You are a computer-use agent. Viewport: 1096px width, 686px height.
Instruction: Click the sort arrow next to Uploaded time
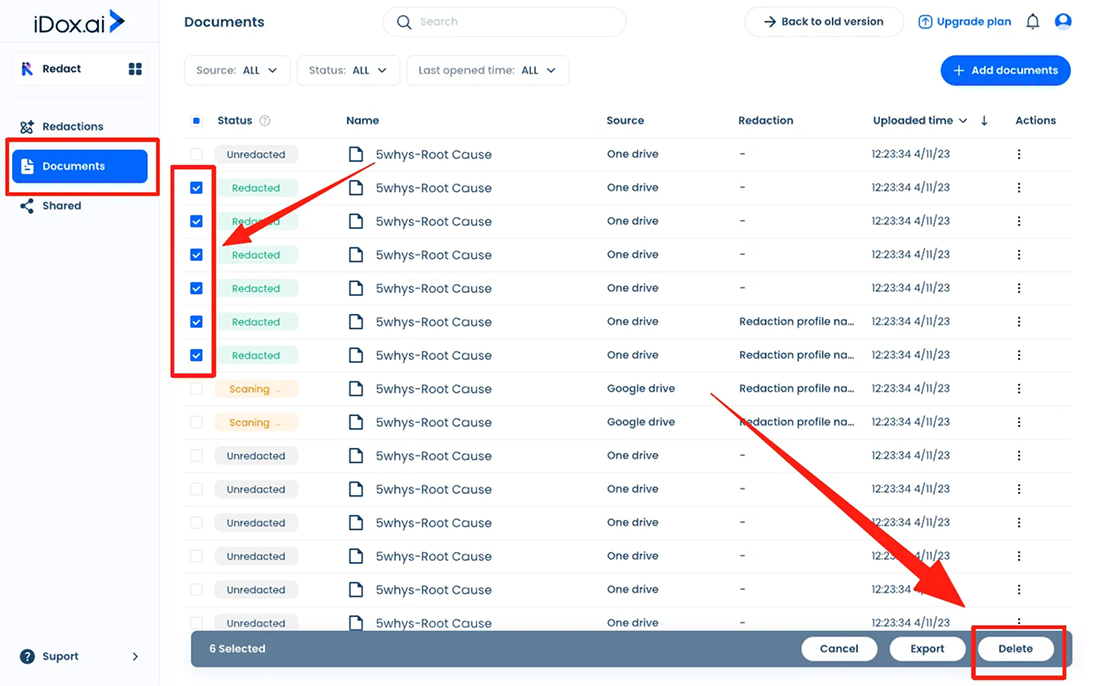coord(984,121)
